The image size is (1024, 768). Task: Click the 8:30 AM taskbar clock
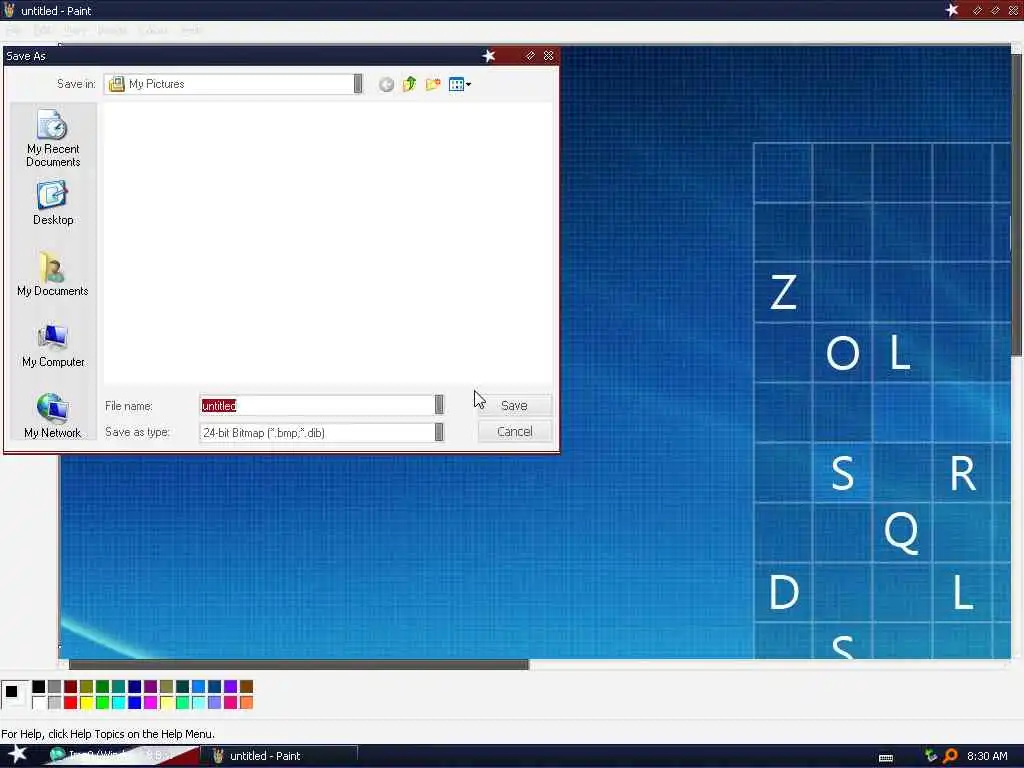click(x=987, y=756)
